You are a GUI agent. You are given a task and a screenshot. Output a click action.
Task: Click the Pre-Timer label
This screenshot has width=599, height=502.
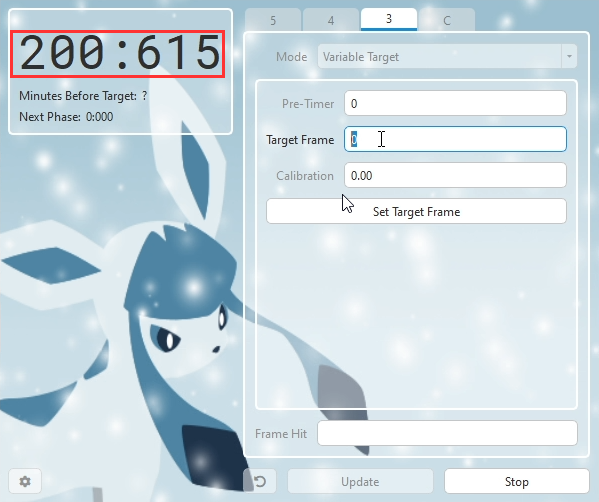tap(308, 104)
